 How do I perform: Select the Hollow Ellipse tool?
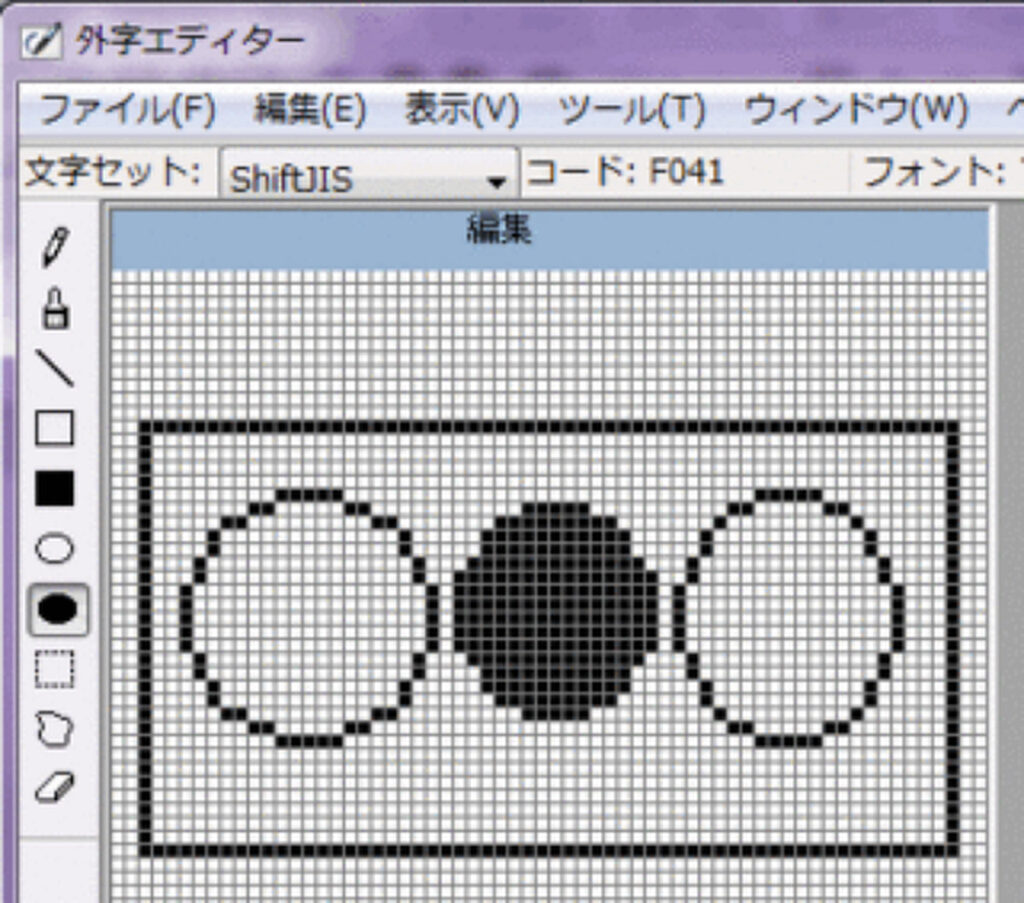pos(54,548)
